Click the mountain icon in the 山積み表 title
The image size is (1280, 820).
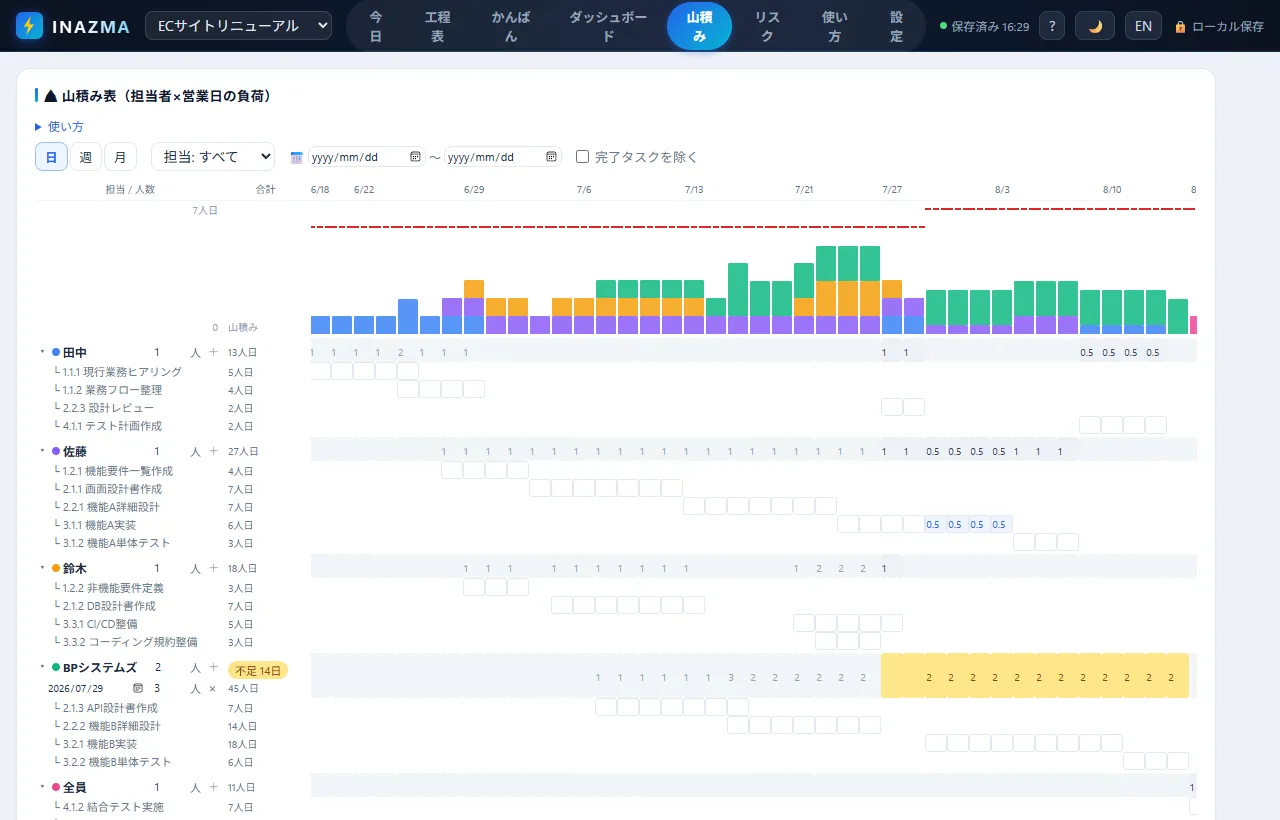(50, 97)
